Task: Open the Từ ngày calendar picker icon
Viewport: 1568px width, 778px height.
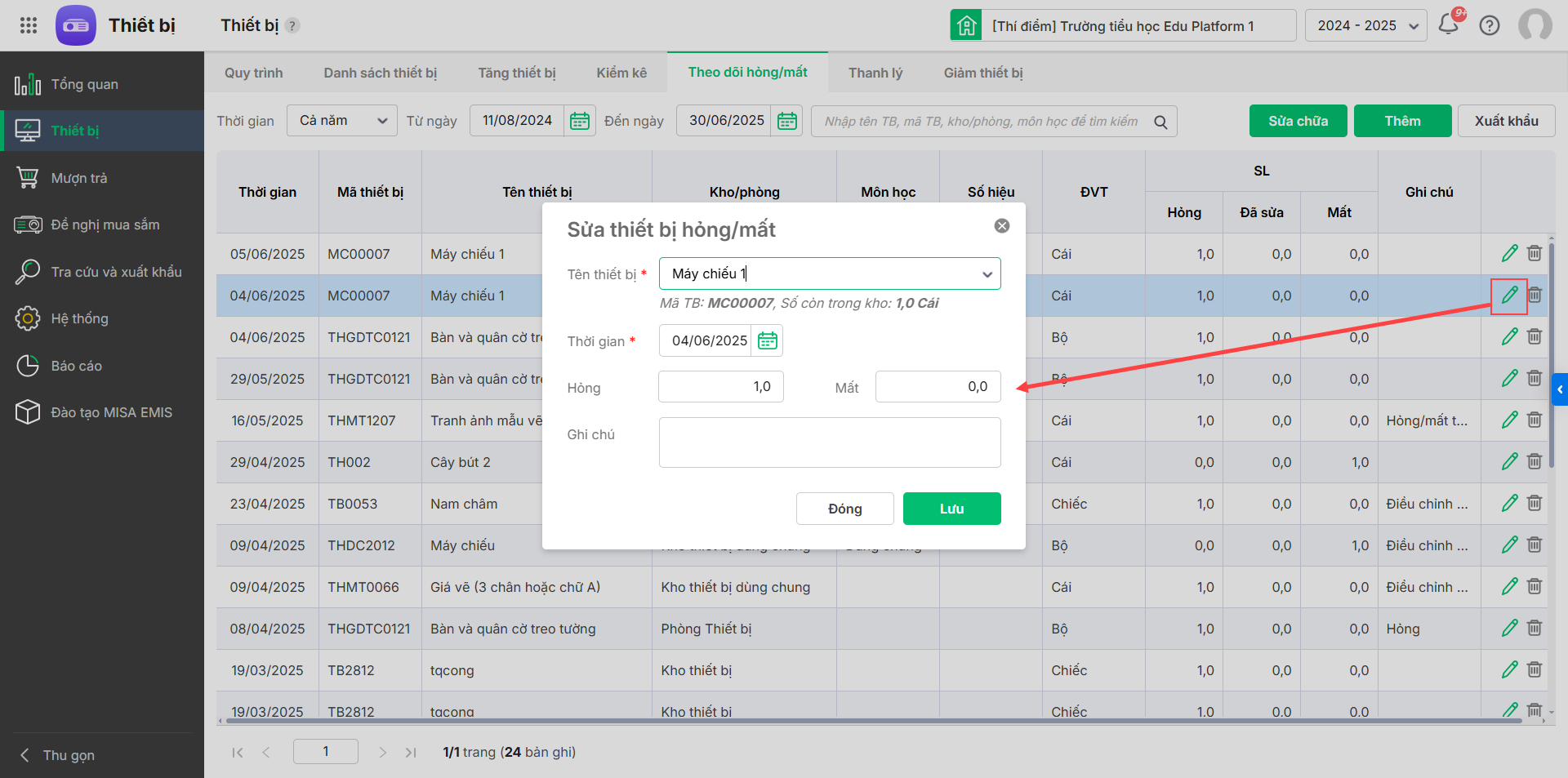Action: click(580, 121)
